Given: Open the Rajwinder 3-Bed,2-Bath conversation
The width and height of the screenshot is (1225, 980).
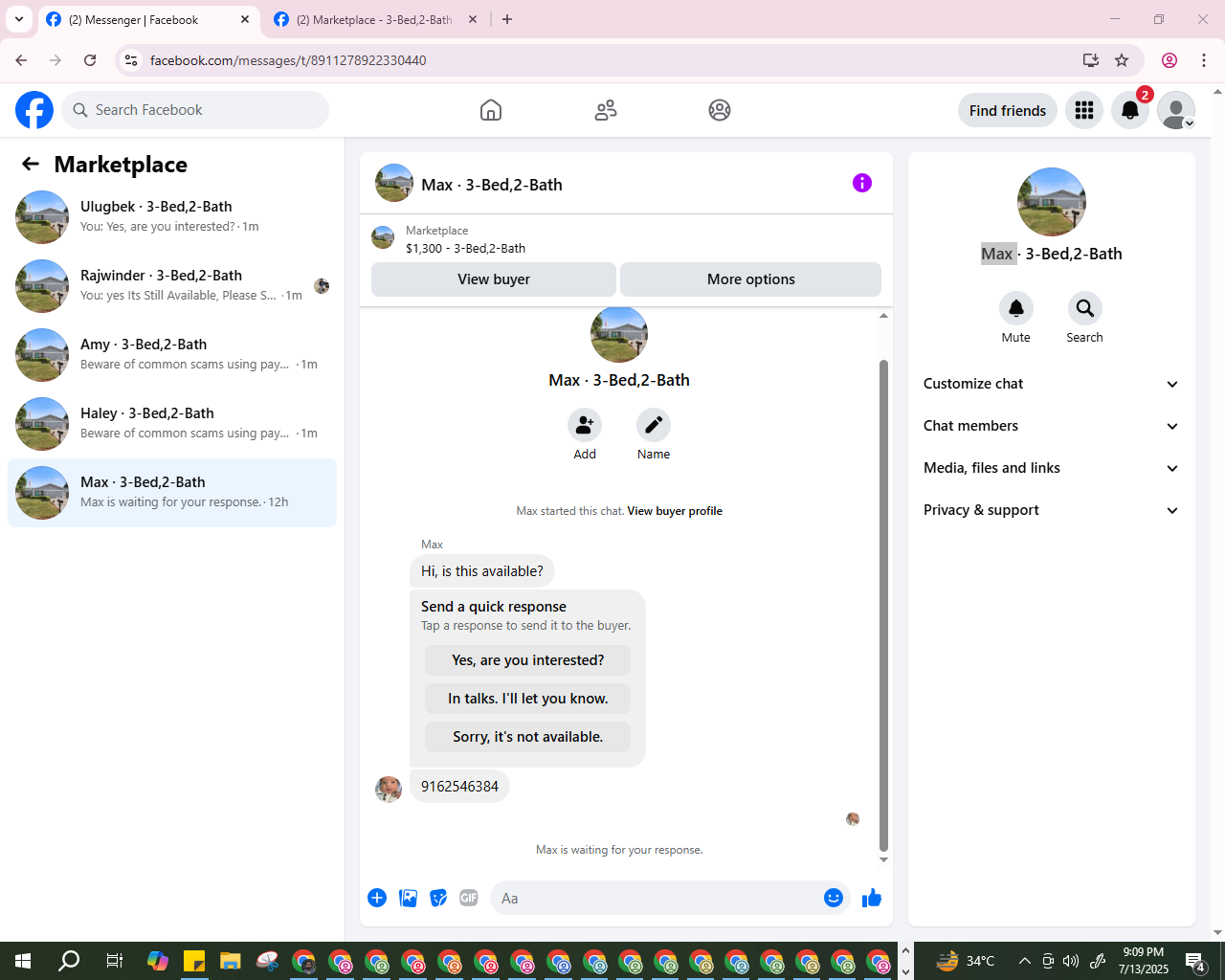Looking at the screenshot, I should point(172,286).
